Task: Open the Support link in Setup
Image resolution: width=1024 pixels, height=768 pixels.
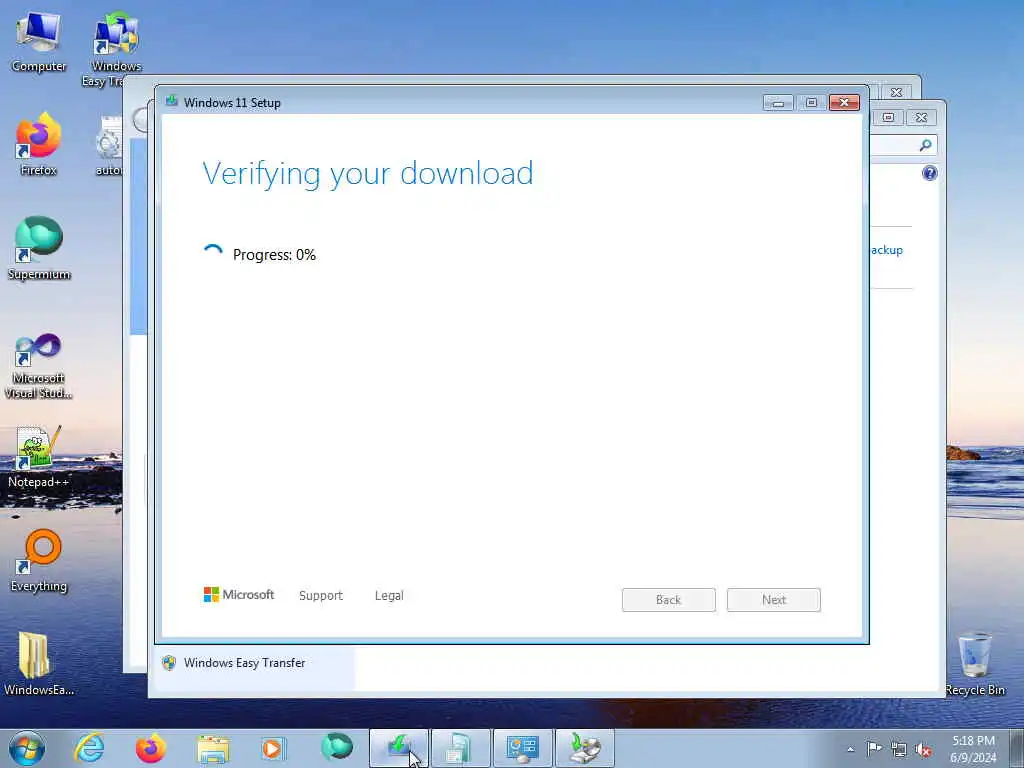Action: click(x=321, y=596)
